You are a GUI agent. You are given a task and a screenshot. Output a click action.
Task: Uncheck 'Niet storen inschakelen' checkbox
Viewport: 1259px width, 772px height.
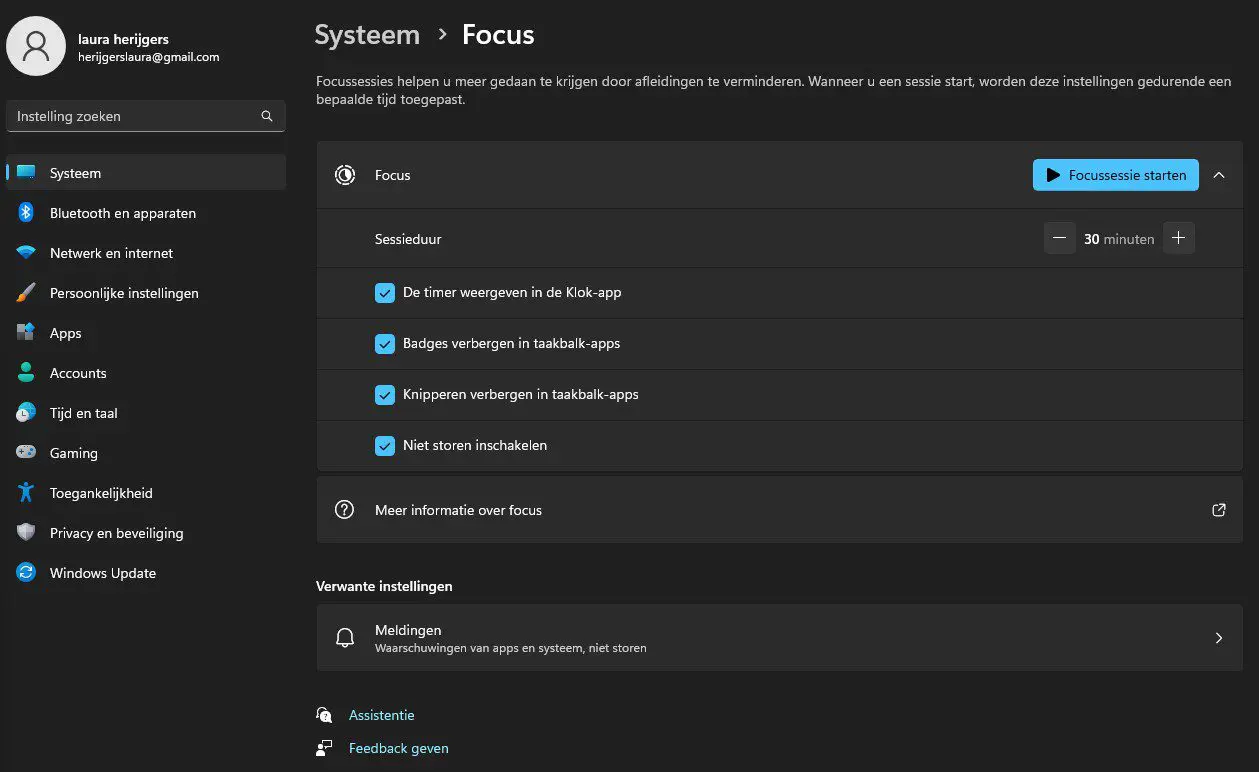(x=385, y=446)
